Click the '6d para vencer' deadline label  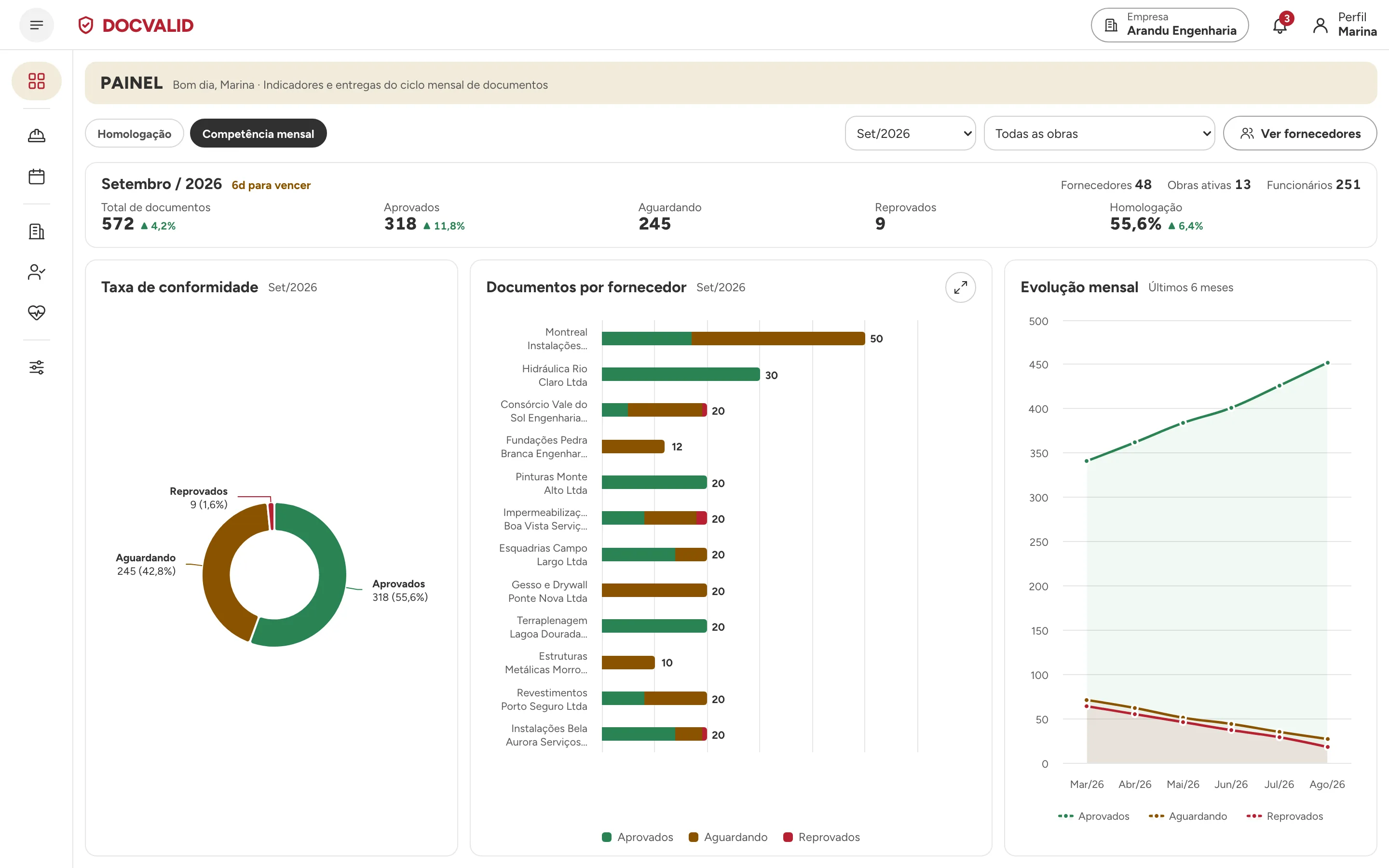pos(271,186)
